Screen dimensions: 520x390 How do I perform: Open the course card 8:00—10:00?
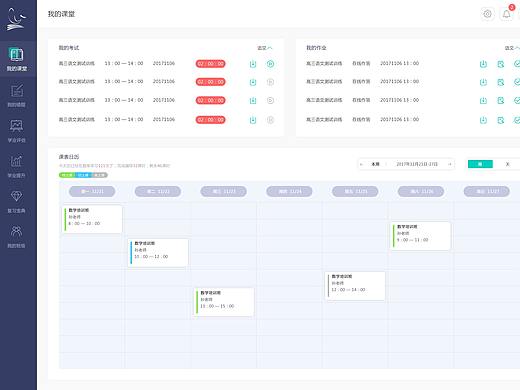(92, 219)
